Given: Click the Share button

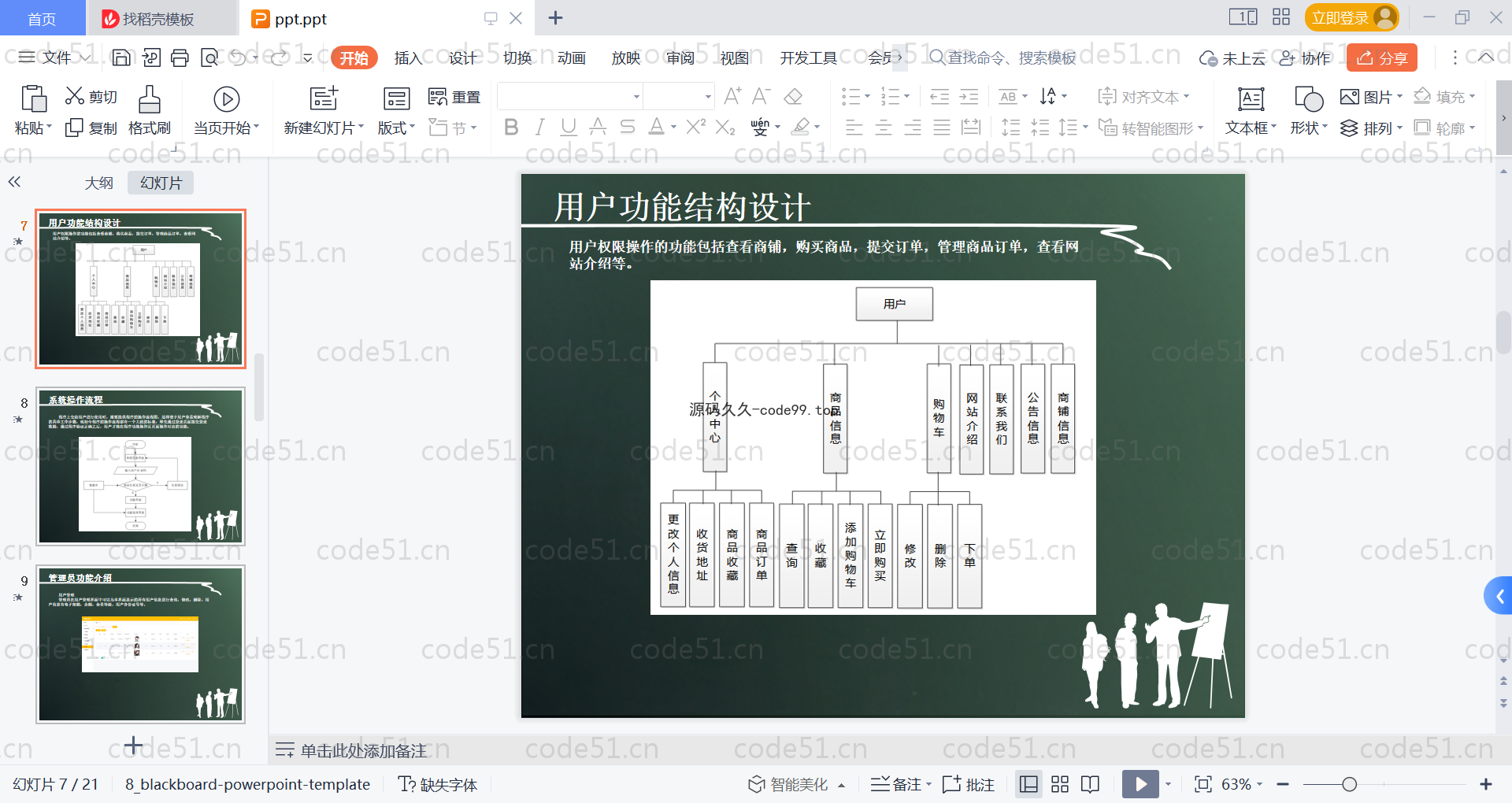Looking at the screenshot, I should (1382, 57).
